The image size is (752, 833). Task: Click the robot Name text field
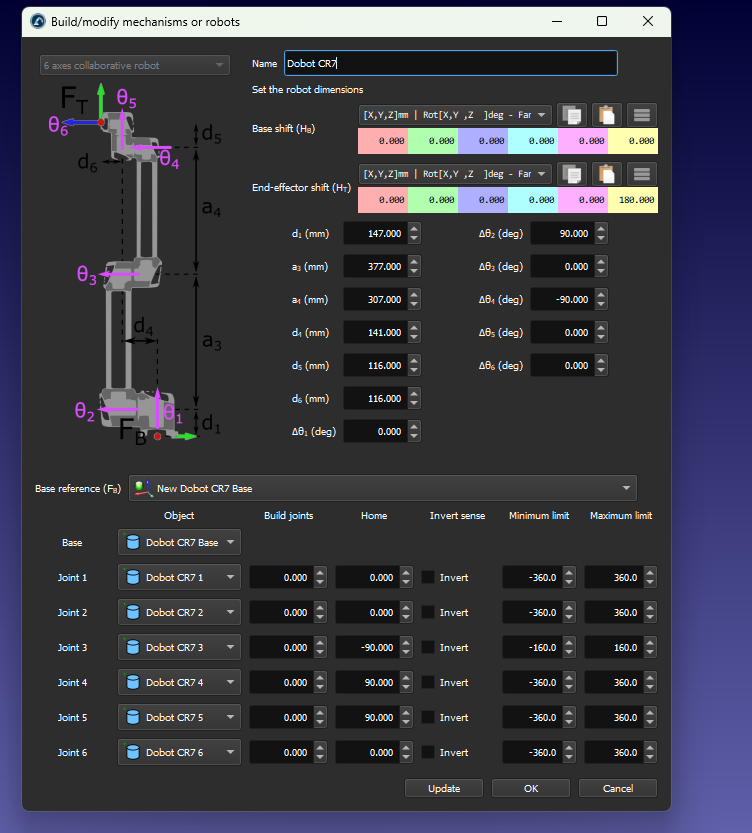[450, 64]
